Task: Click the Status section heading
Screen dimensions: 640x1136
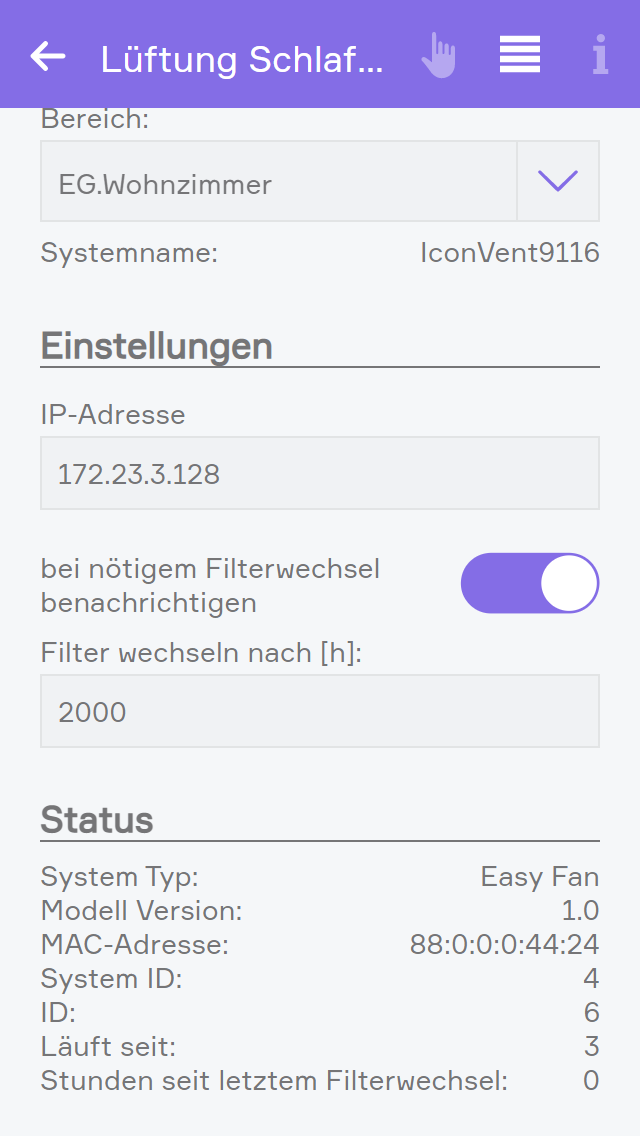Action: tap(97, 820)
